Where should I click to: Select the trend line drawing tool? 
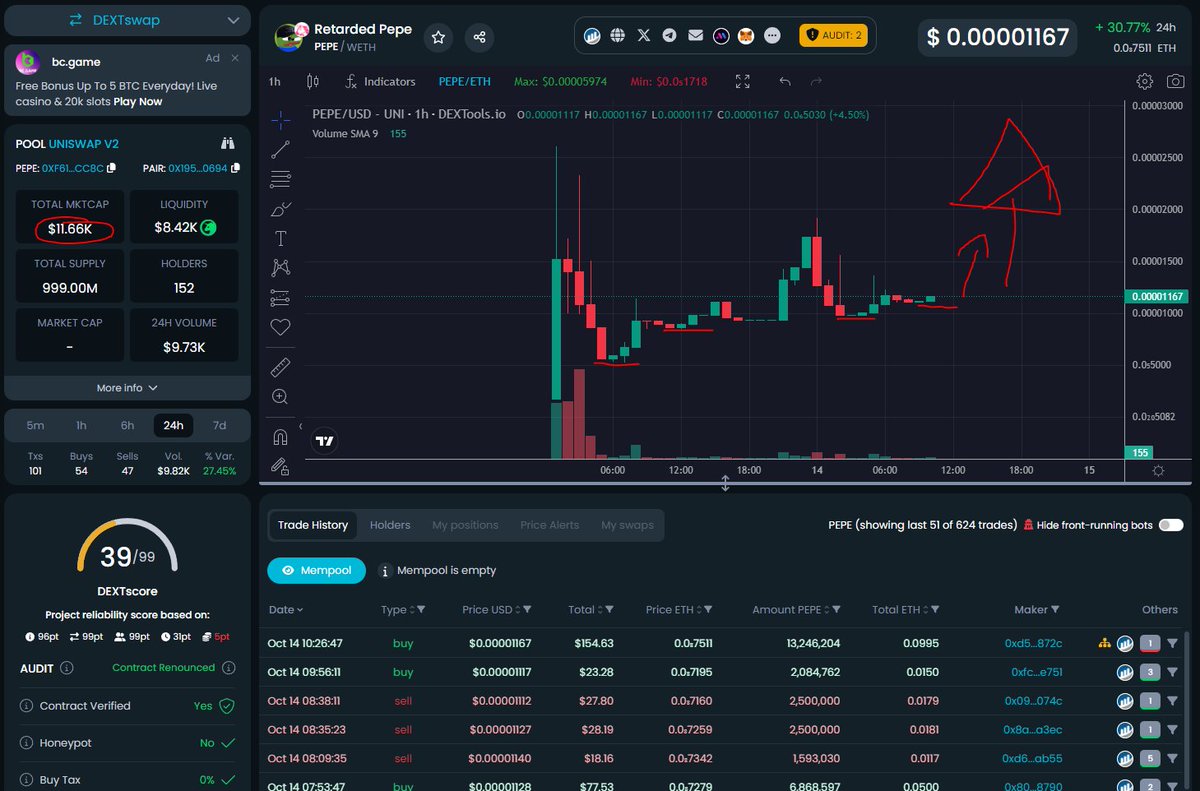point(281,150)
